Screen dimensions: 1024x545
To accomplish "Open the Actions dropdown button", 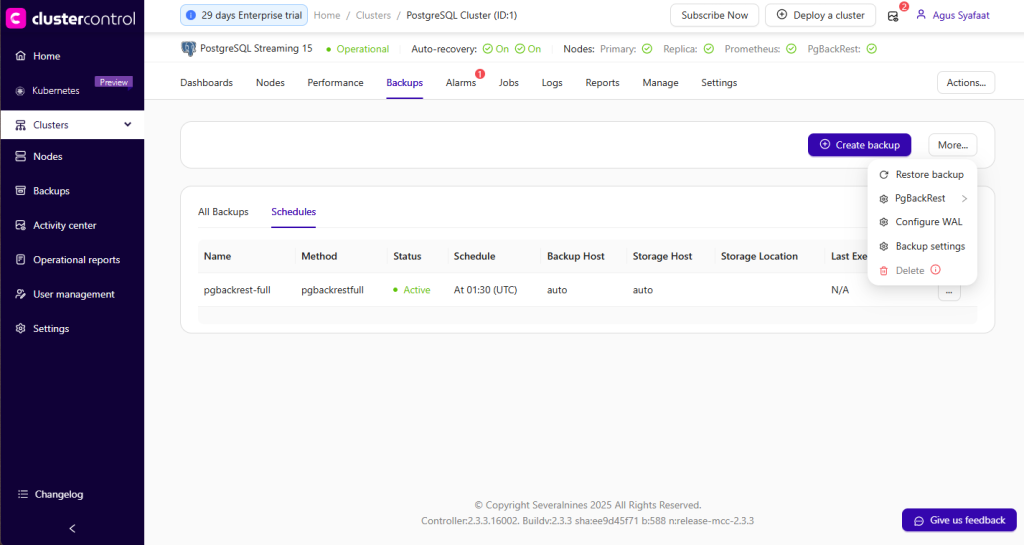I will (x=965, y=83).
